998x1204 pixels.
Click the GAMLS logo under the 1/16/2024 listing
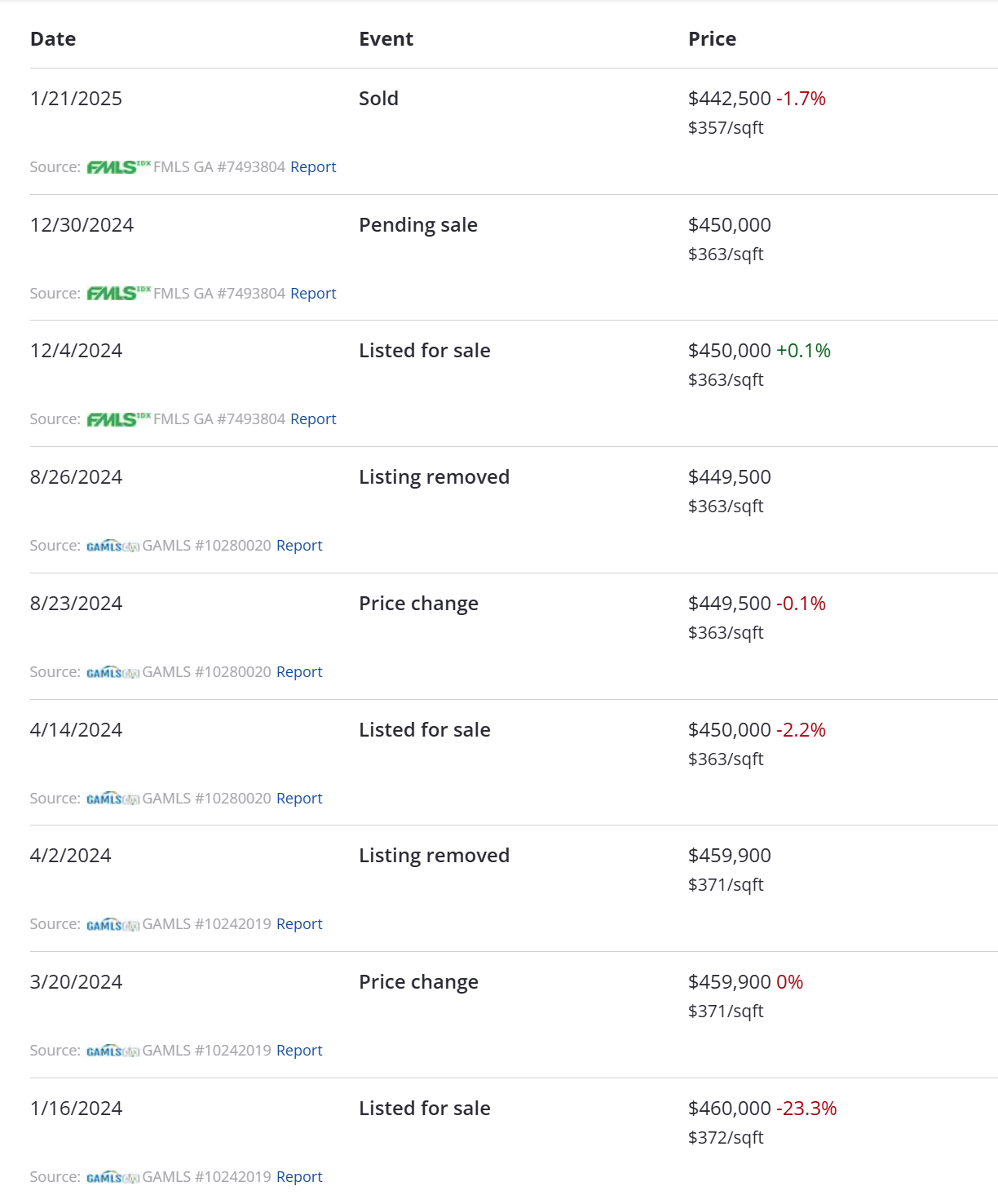[113, 1177]
